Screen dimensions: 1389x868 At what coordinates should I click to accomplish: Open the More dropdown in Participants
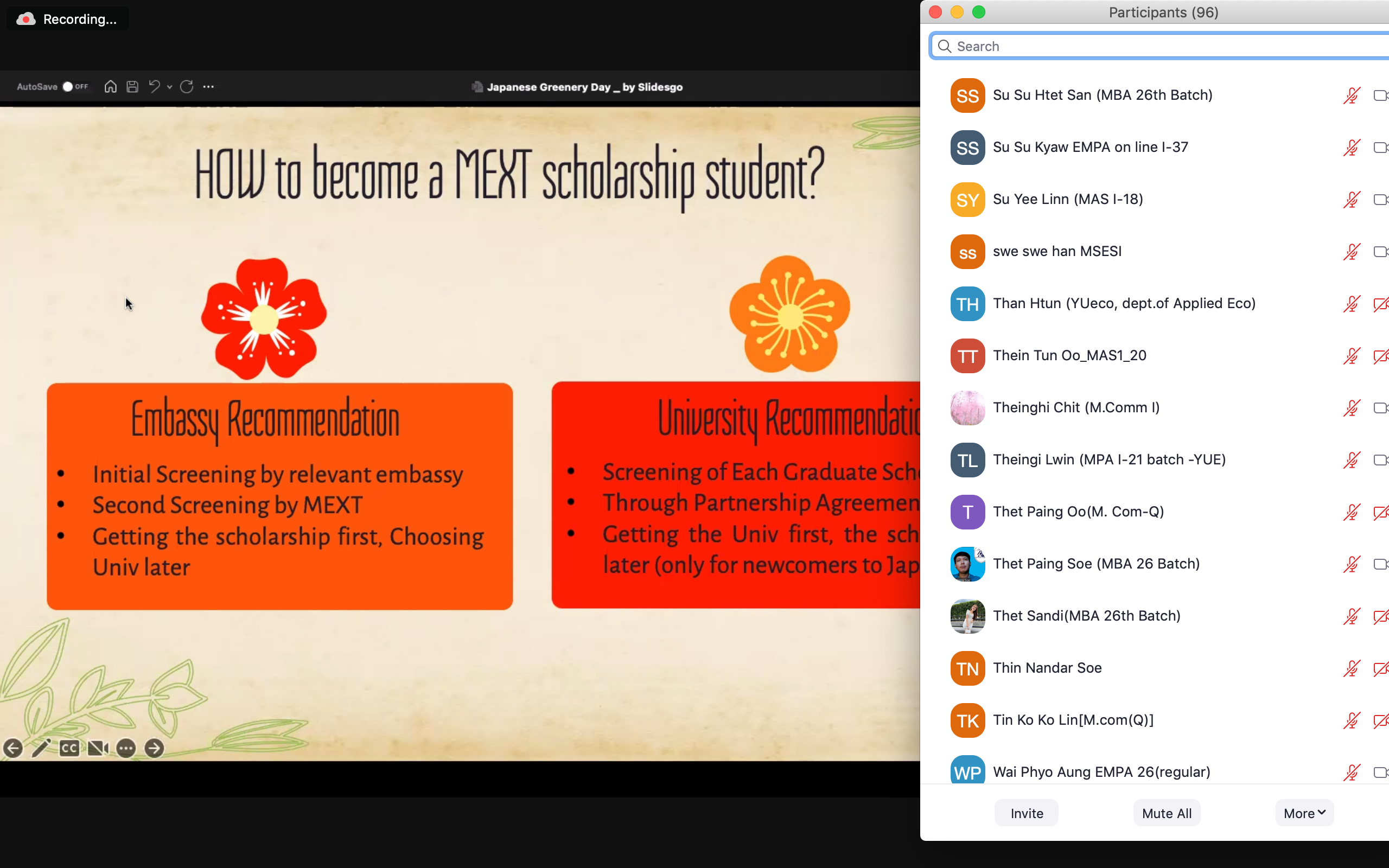point(1304,813)
